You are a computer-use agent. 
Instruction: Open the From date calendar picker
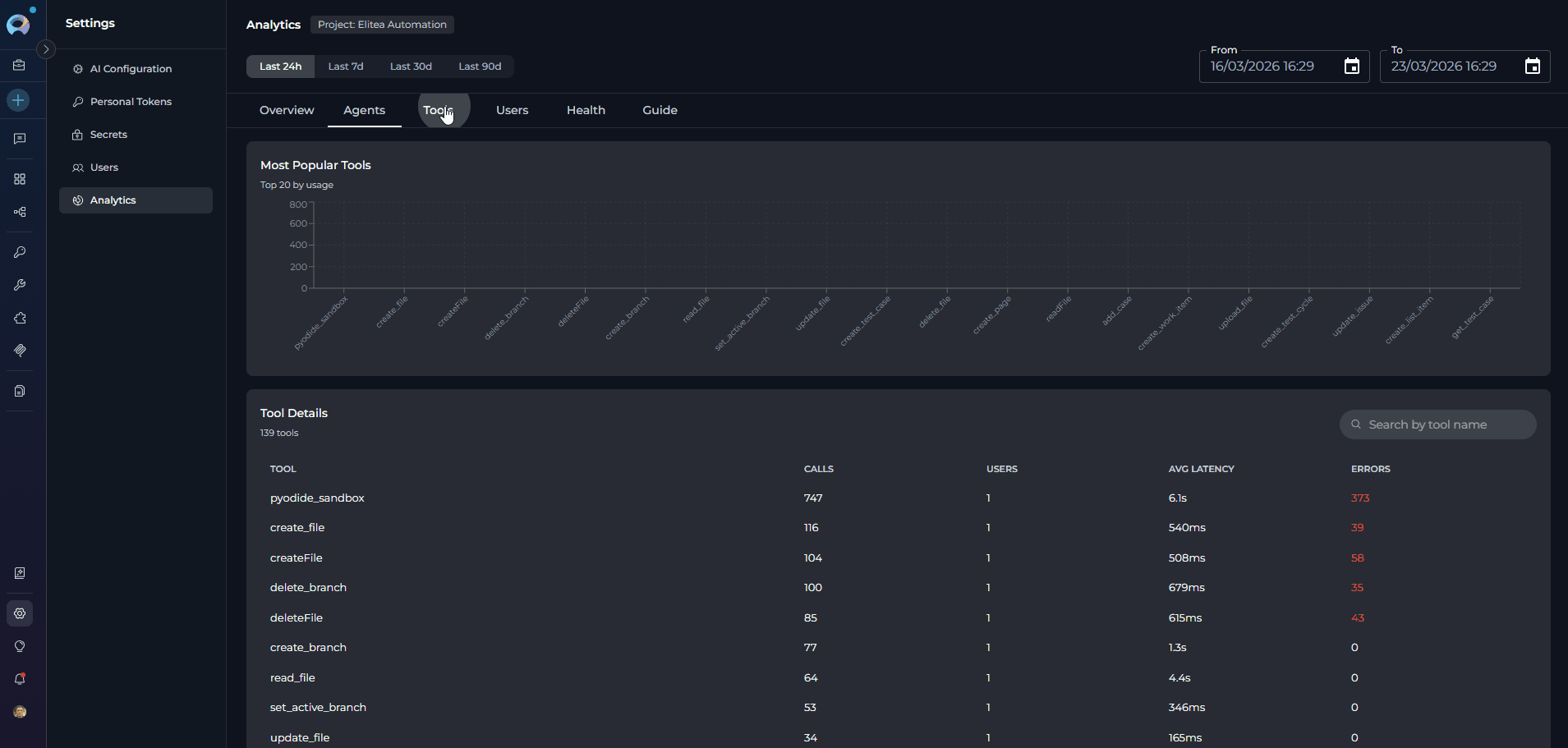point(1351,66)
